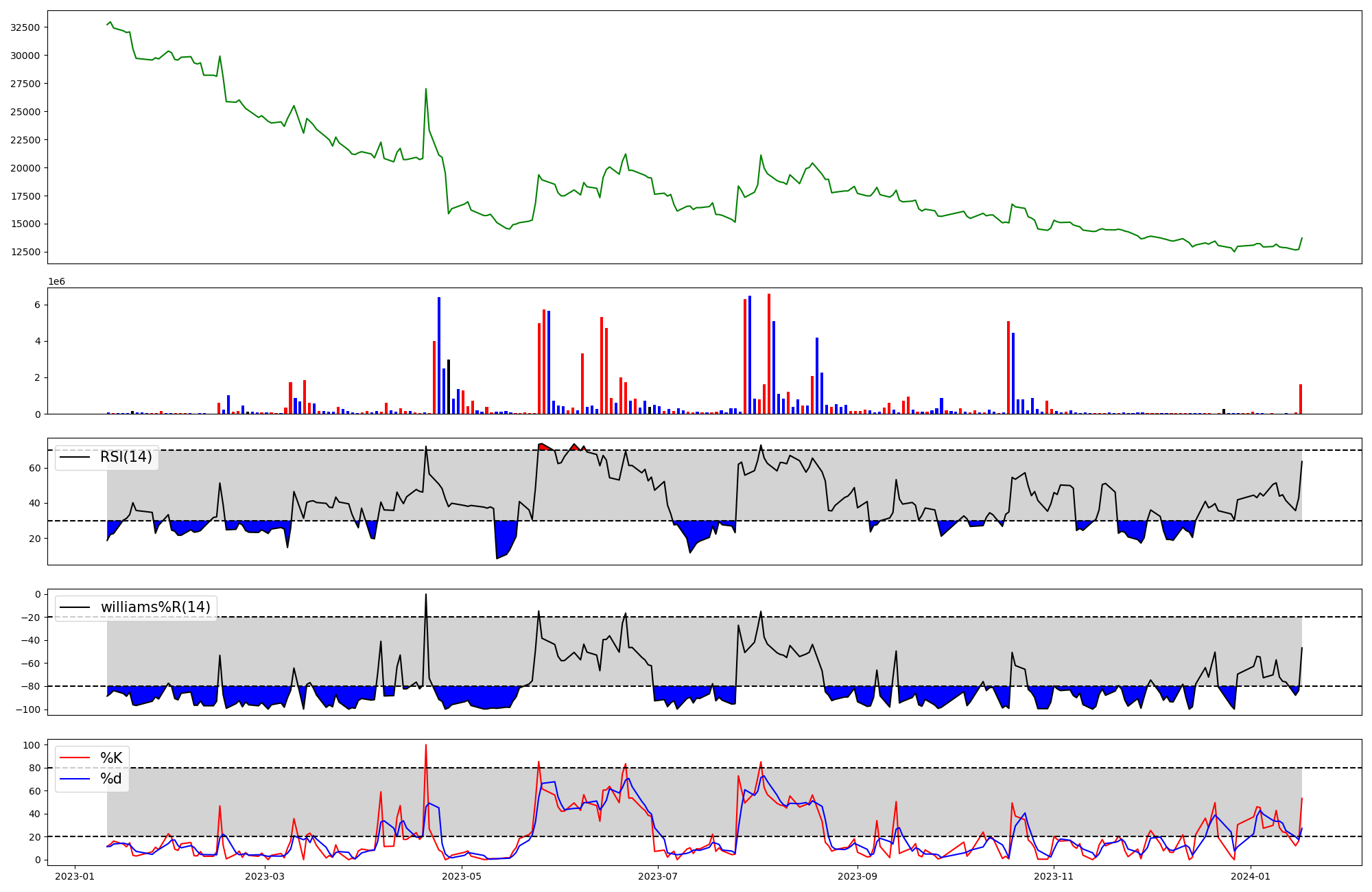The width and height of the screenshot is (1372, 892).
Task: Click the 2023-01 x-axis date label
Action: coord(74,876)
